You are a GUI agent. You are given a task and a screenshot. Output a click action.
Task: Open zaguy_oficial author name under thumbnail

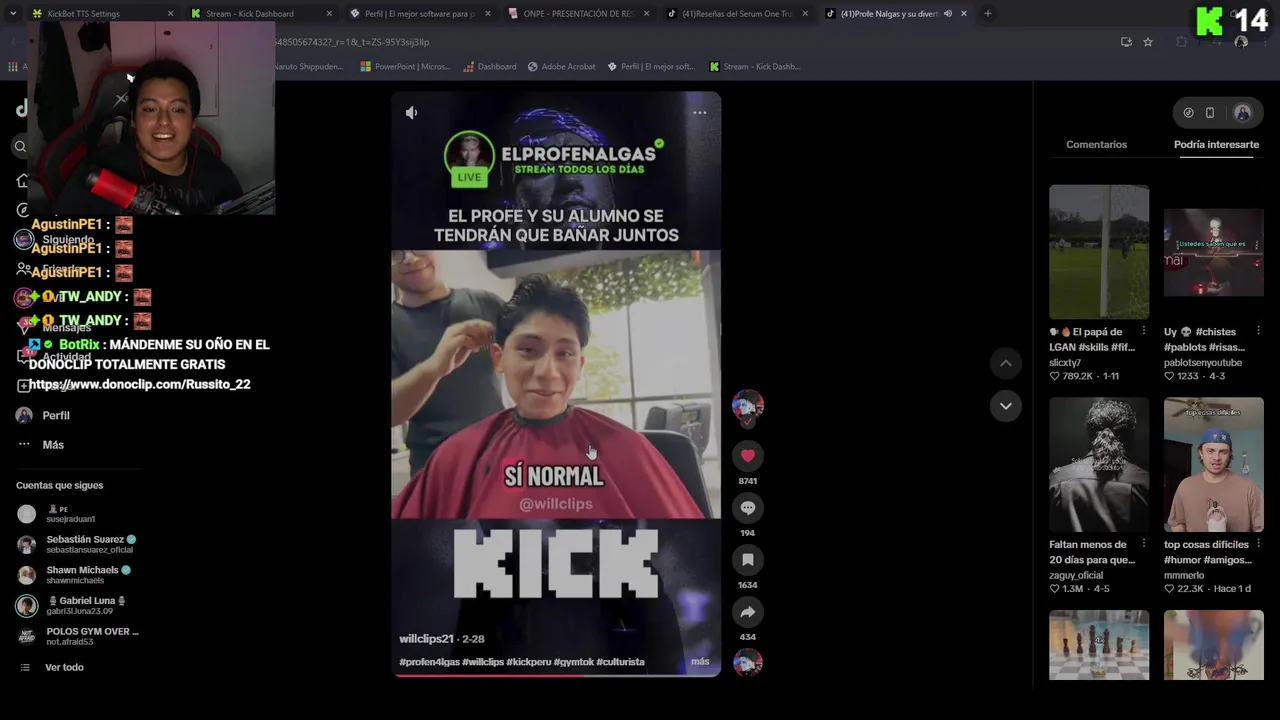[1076, 576]
